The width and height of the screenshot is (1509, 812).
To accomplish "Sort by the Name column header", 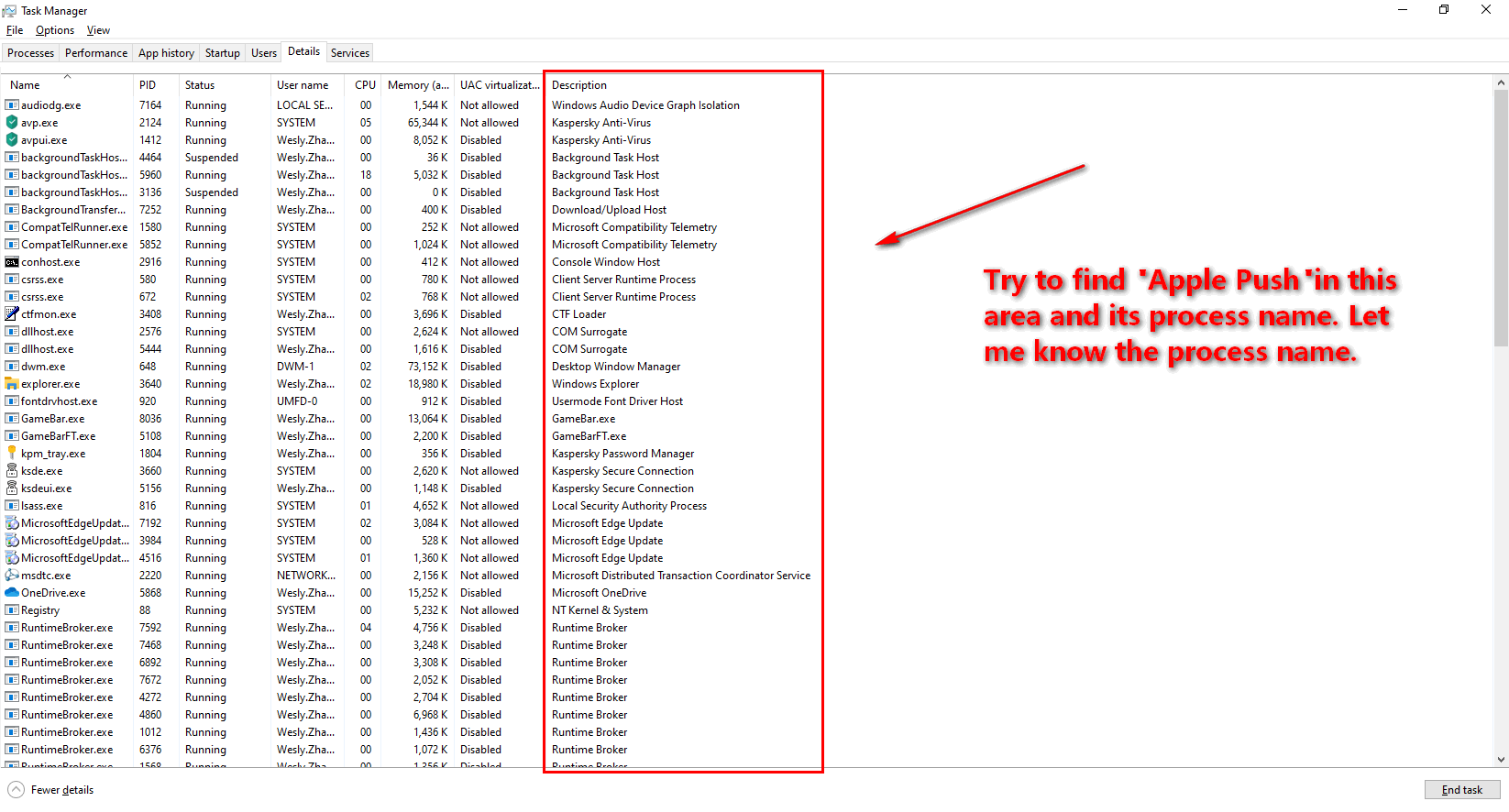I will point(68,85).
